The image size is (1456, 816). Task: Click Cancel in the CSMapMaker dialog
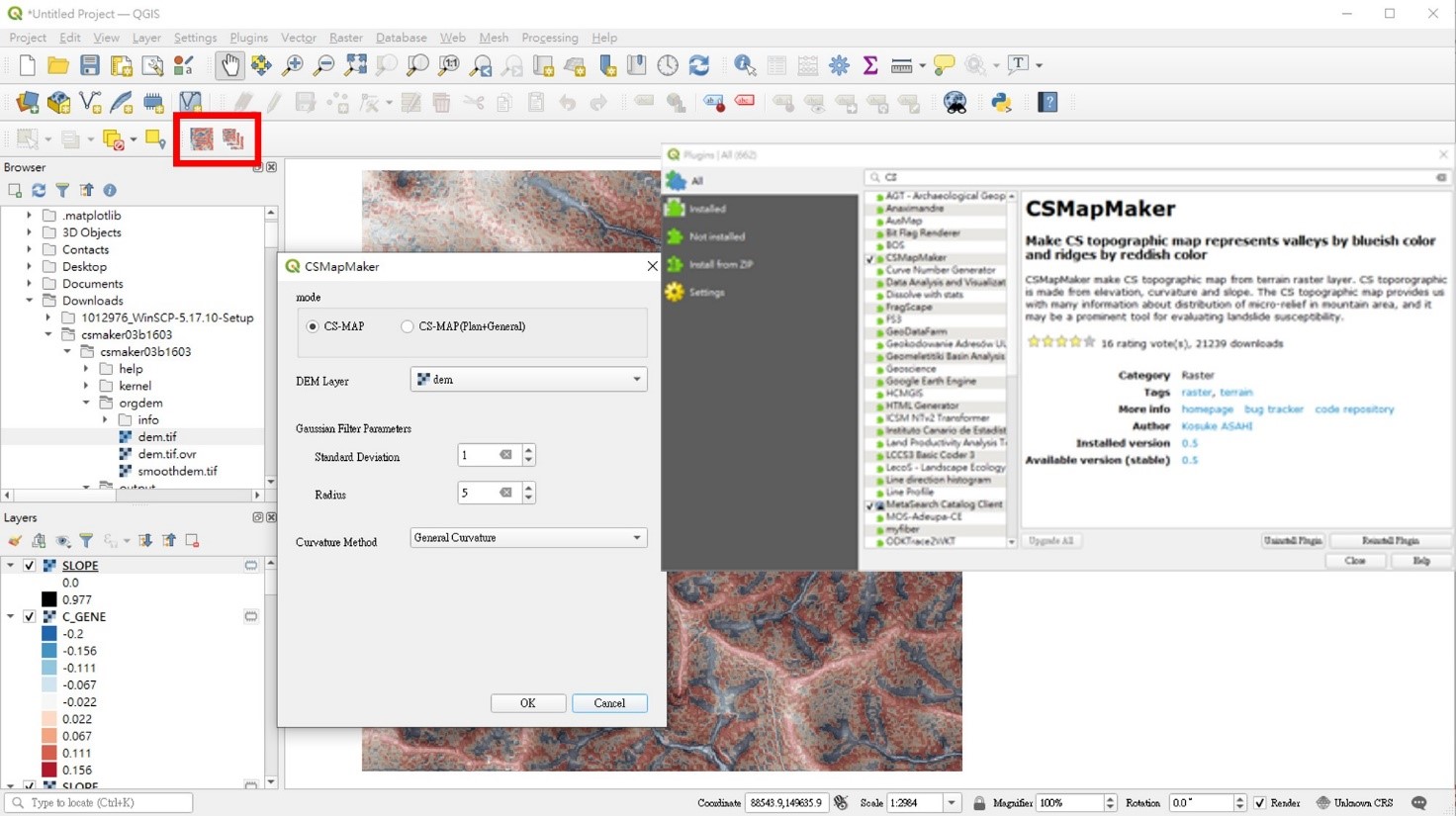click(609, 703)
